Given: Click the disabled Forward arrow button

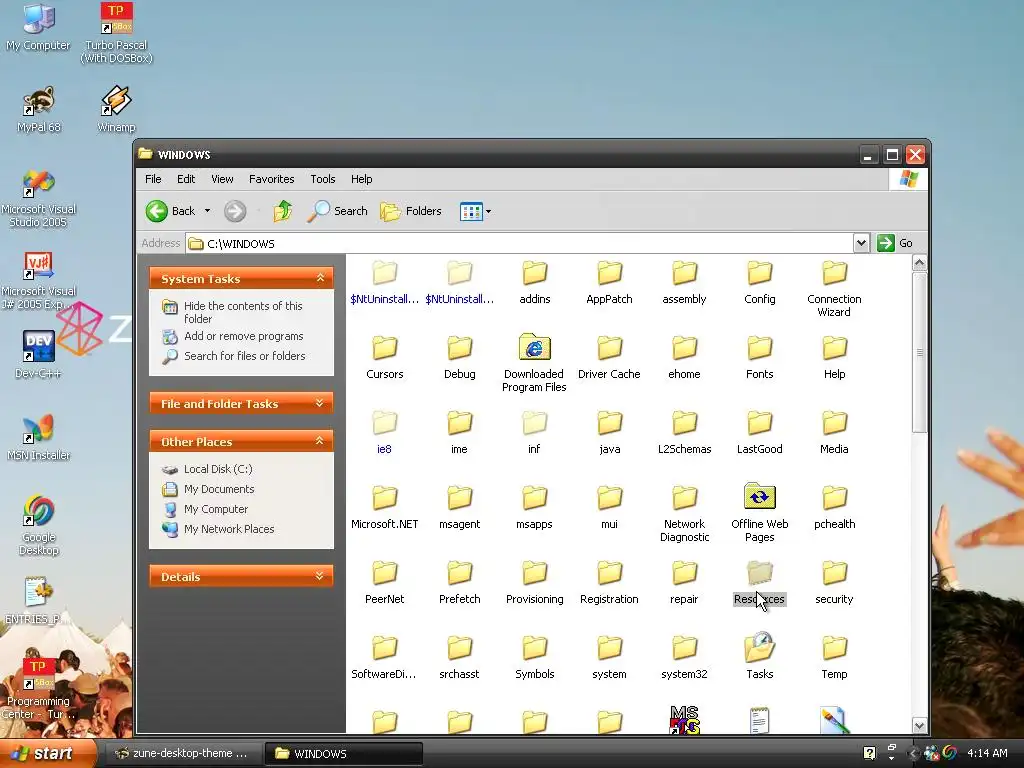Looking at the screenshot, I should coord(235,211).
